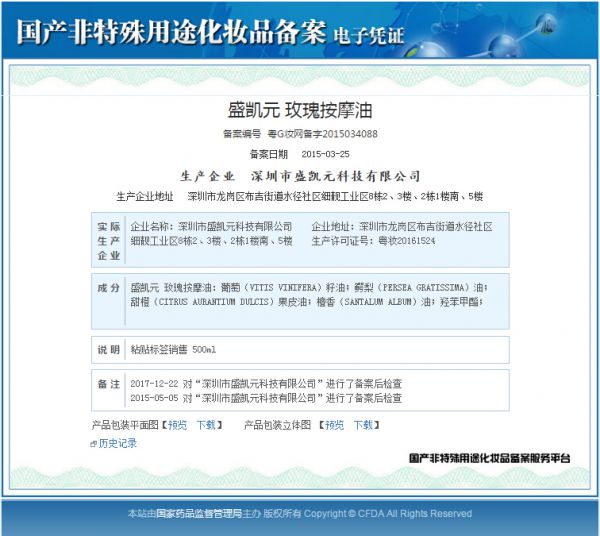Click the ingredient CITRUS AURANTIUM DULCIS 果皮油
The width and height of the screenshot is (600, 536).
click(218, 302)
